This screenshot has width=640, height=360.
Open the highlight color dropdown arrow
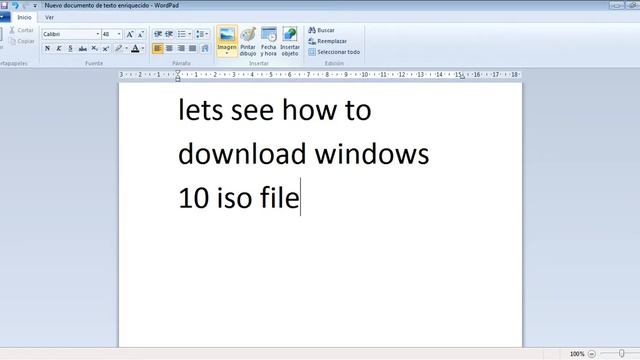pyautogui.click(x=126, y=49)
